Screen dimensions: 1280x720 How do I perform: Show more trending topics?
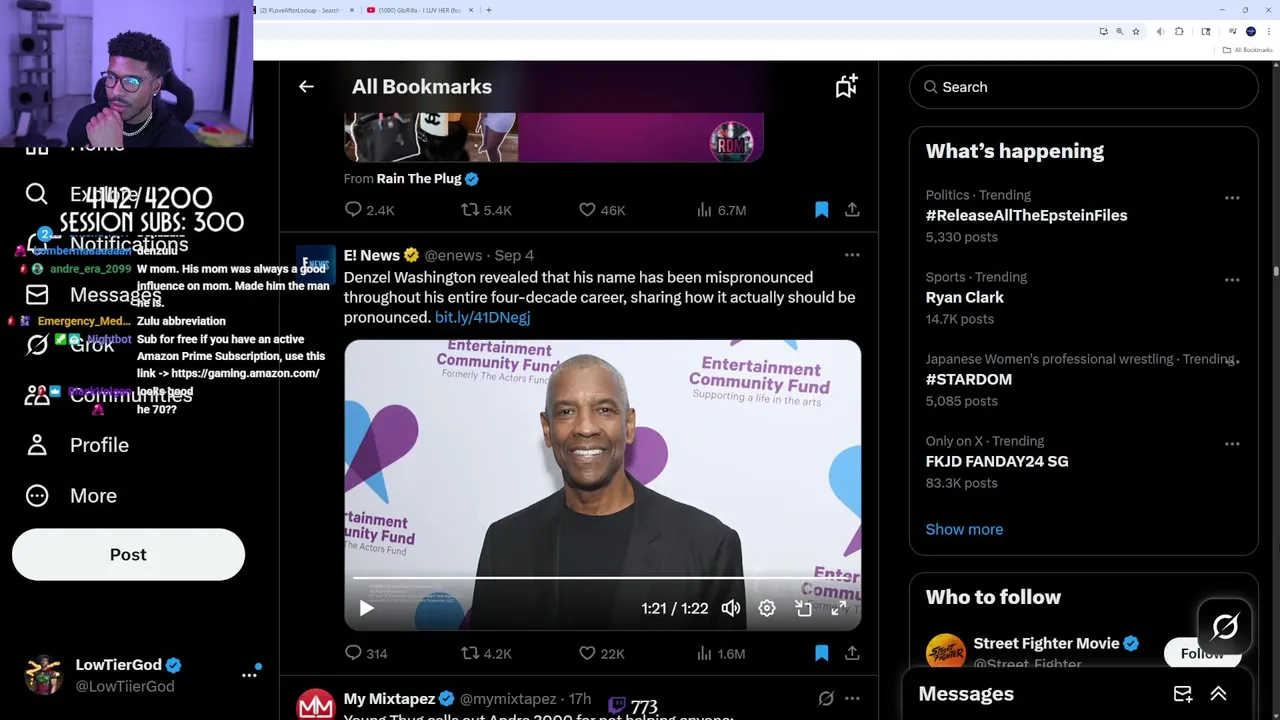[x=964, y=529]
